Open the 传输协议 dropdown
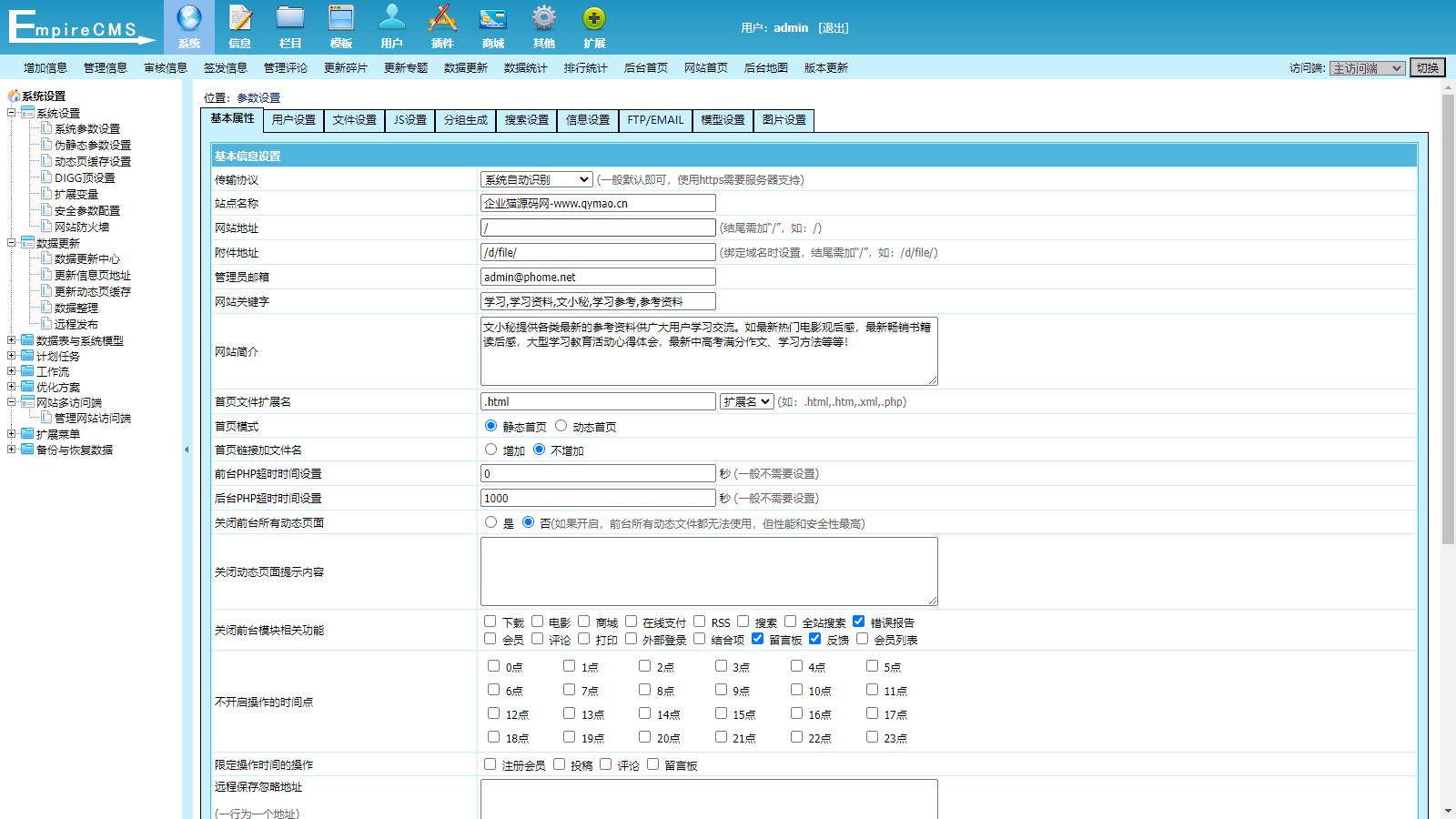Viewport: 1456px width, 819px height. tap(535, 178)
